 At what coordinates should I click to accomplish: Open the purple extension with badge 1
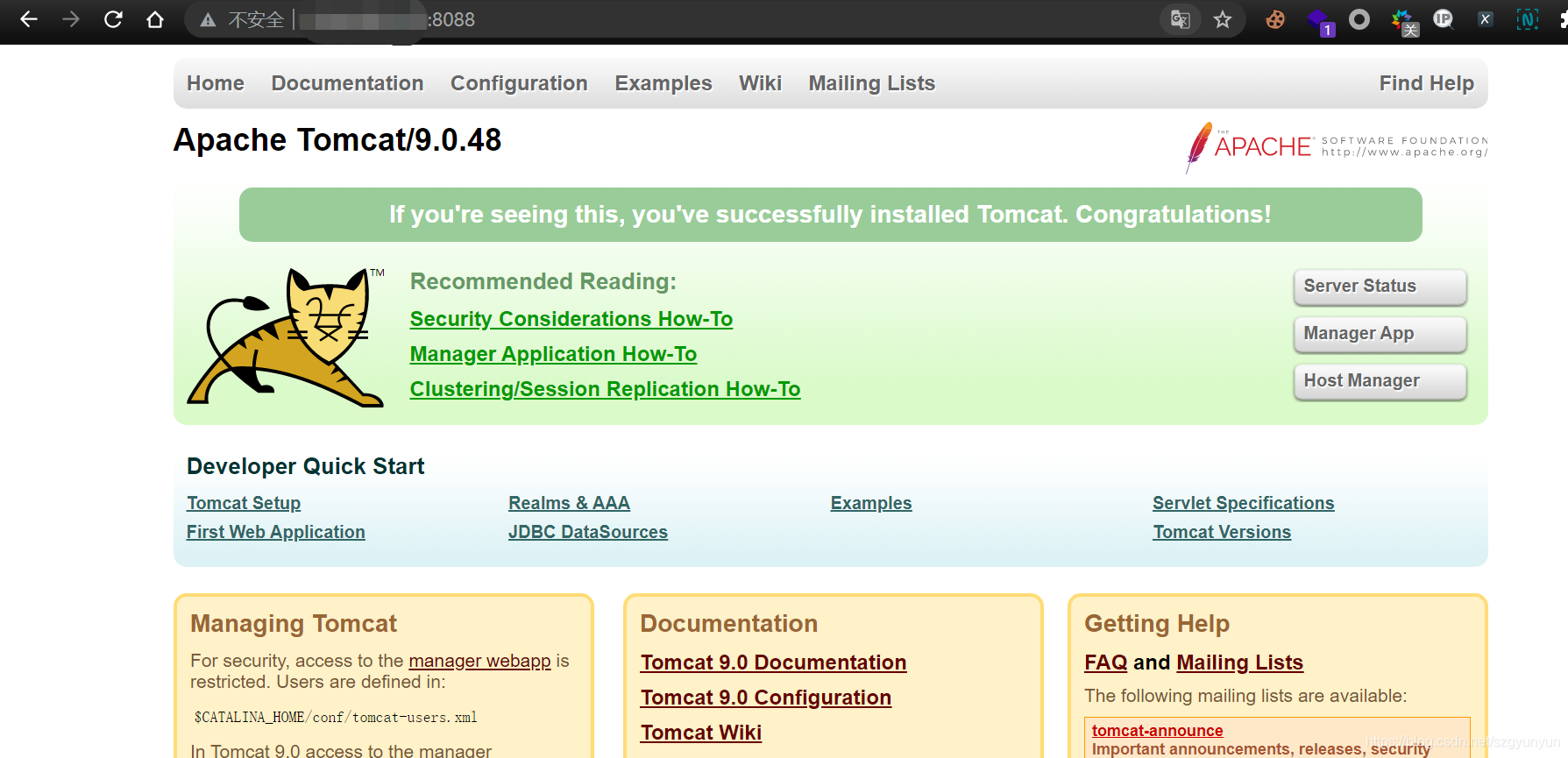point(1319,21)
